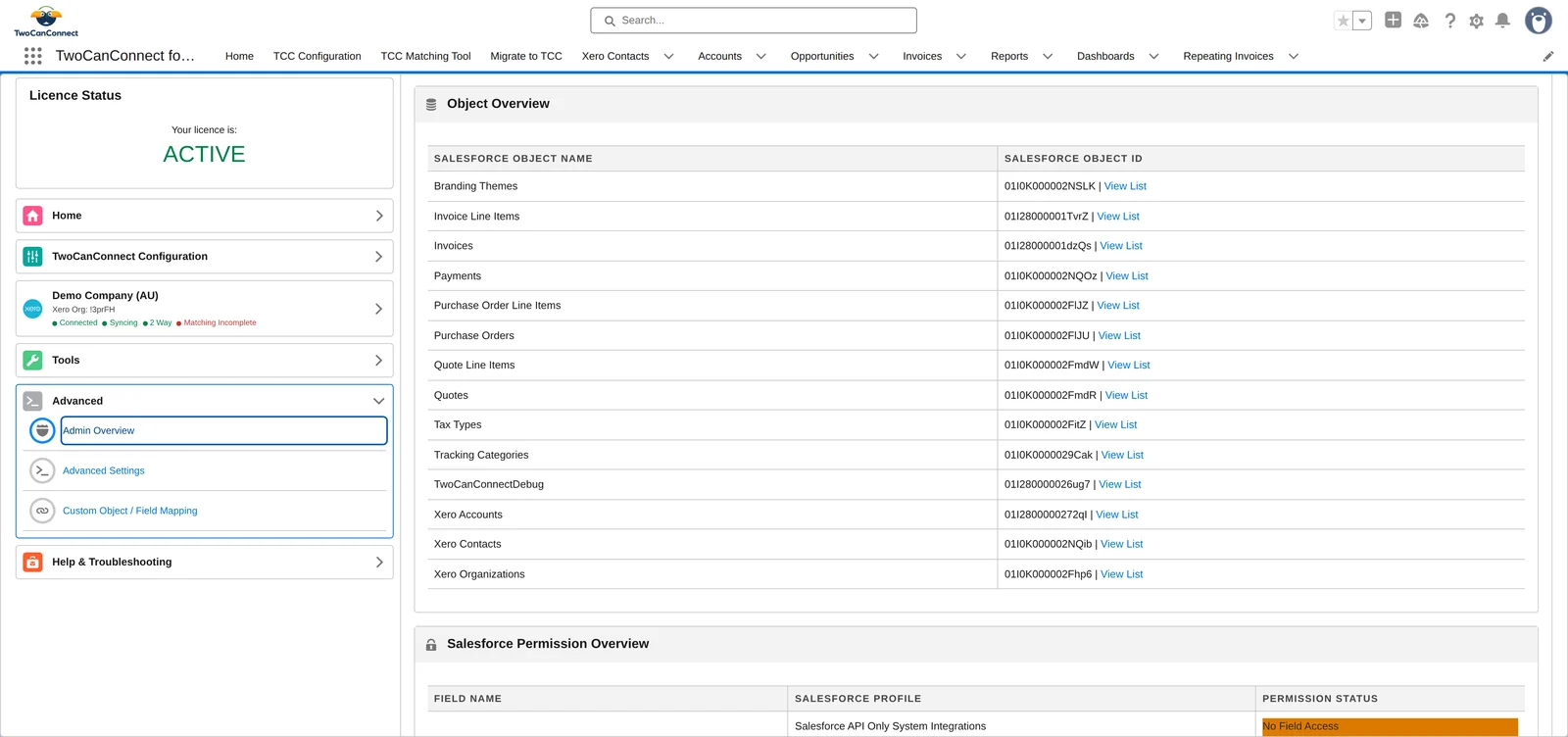Switch to the TCC Configuration tab
Viewport: 1568px width, 737px height.
(318, 57)
